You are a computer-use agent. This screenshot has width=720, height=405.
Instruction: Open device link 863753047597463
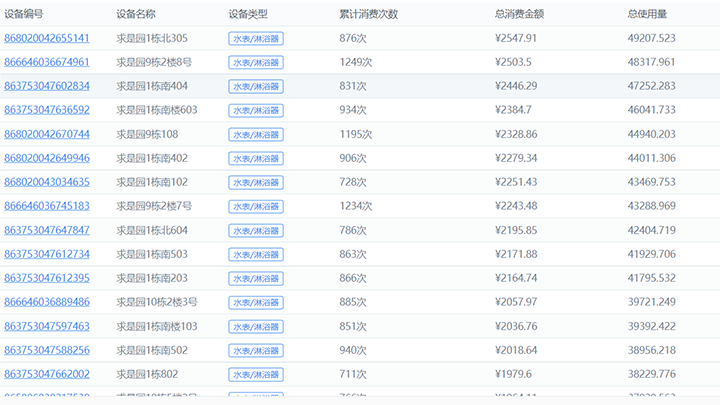tap(47, 326)
